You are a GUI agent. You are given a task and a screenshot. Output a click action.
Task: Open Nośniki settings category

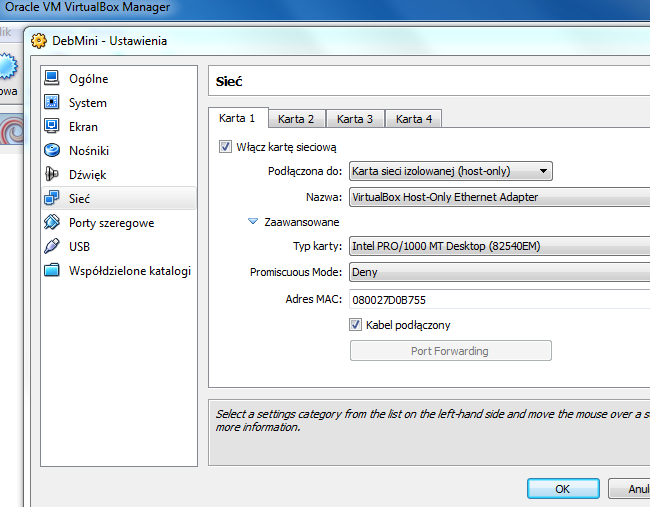[119, 150]
